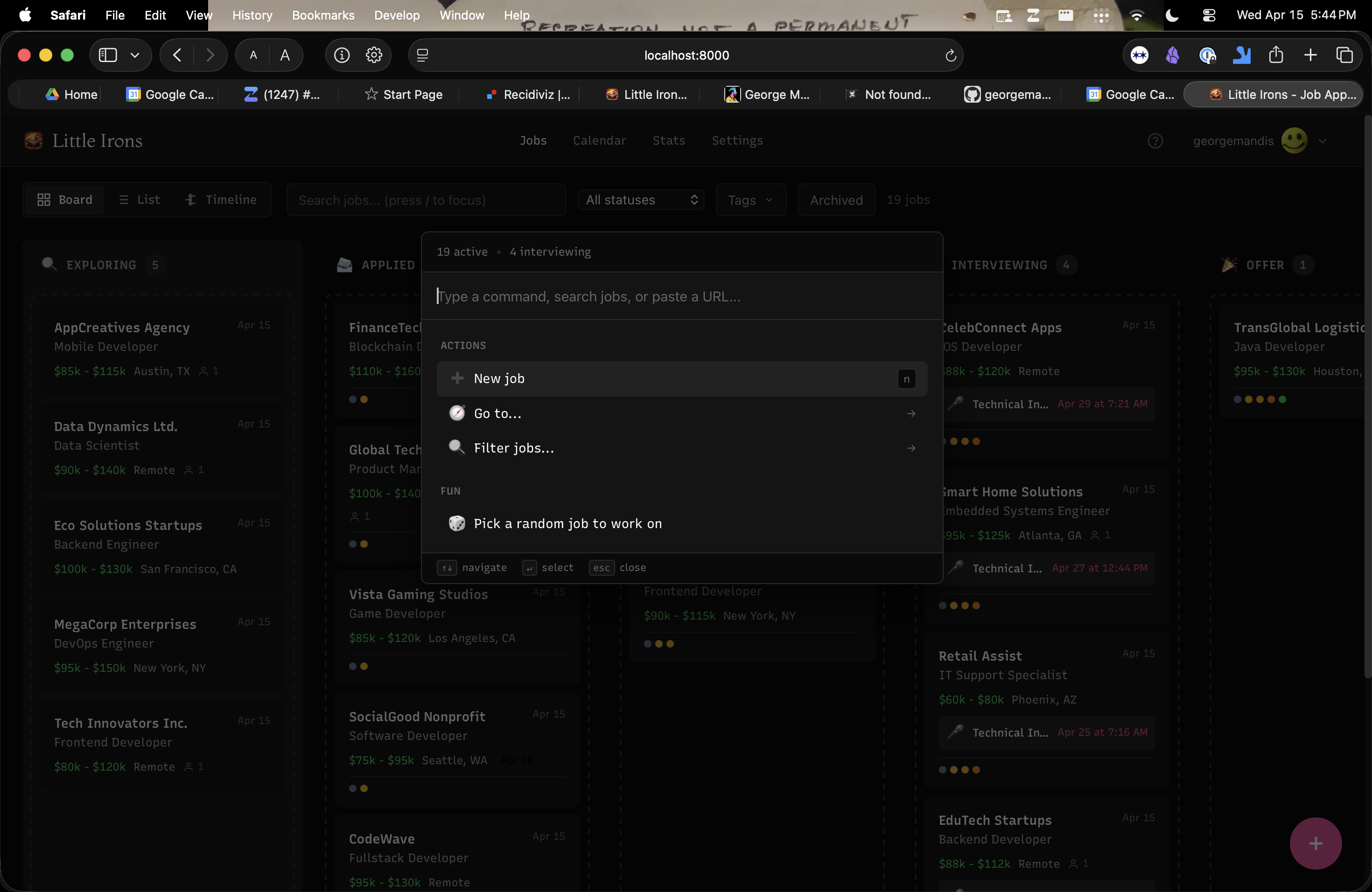
Task: Switch to List view
Action: pyautogui.click(x=139, y=199)
